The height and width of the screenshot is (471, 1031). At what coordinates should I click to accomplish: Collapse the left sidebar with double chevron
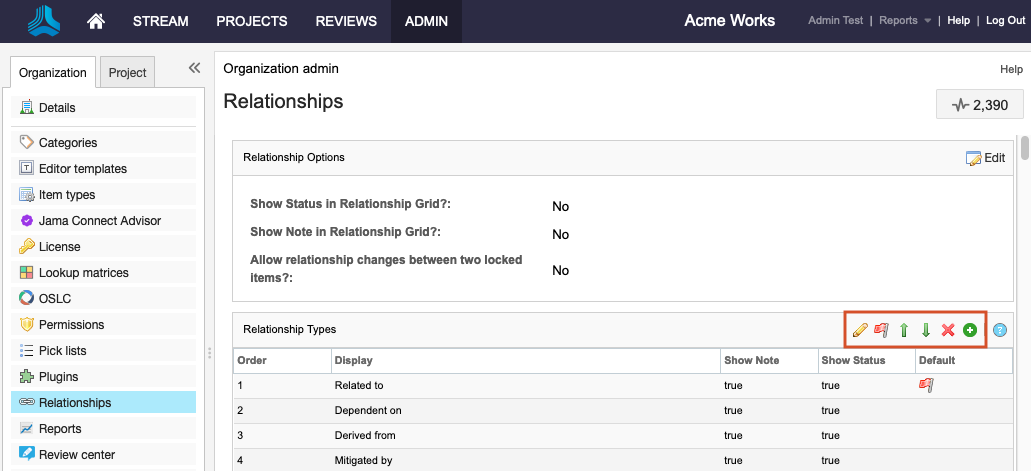194,67
